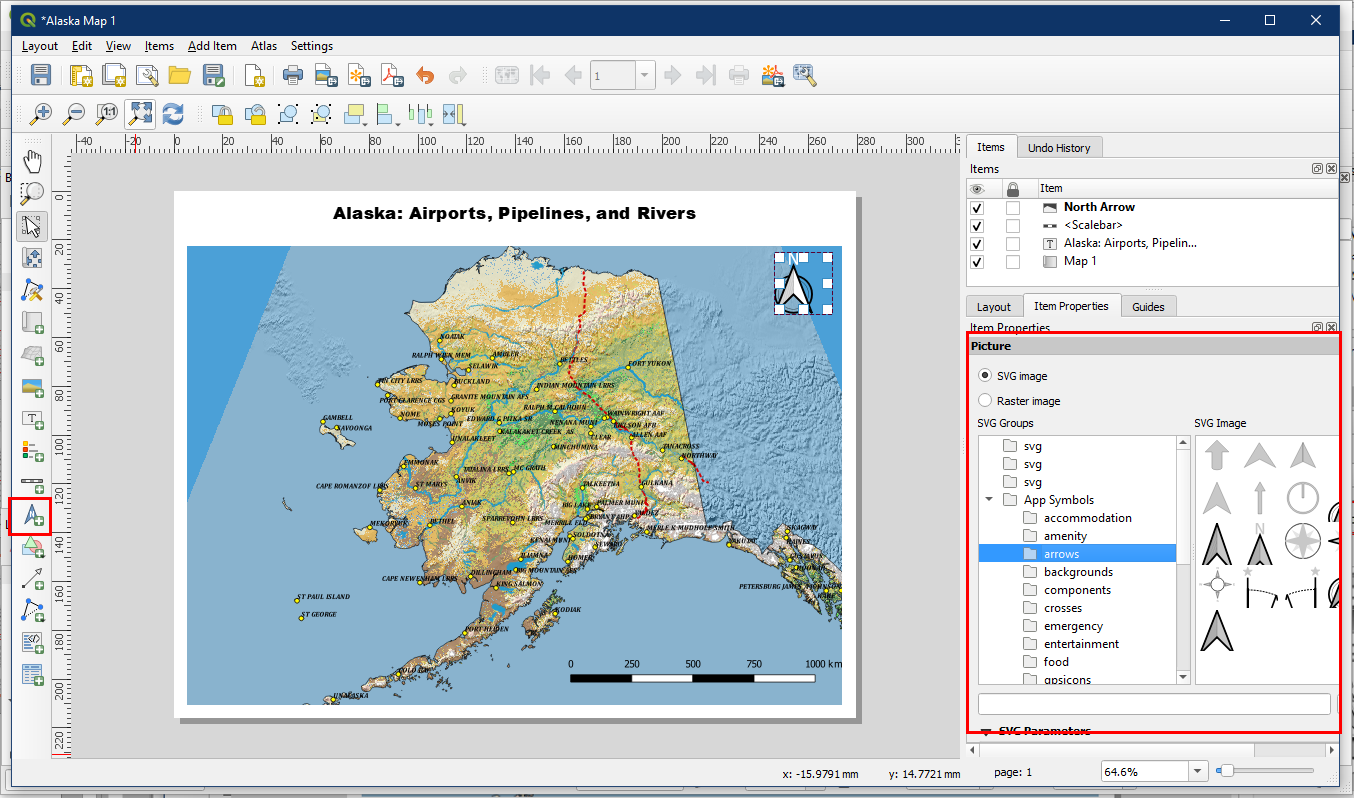
Task: Click the SVG path input field
Action: pos(1153,704)
